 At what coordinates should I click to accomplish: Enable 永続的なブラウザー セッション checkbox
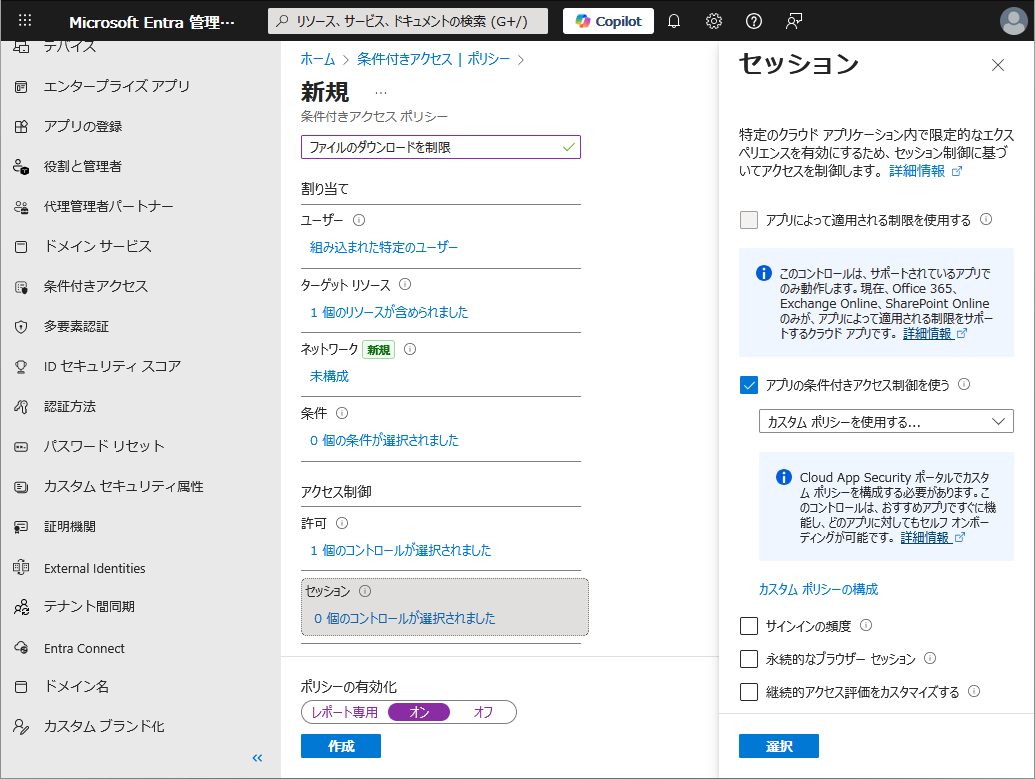coord(749,659)
